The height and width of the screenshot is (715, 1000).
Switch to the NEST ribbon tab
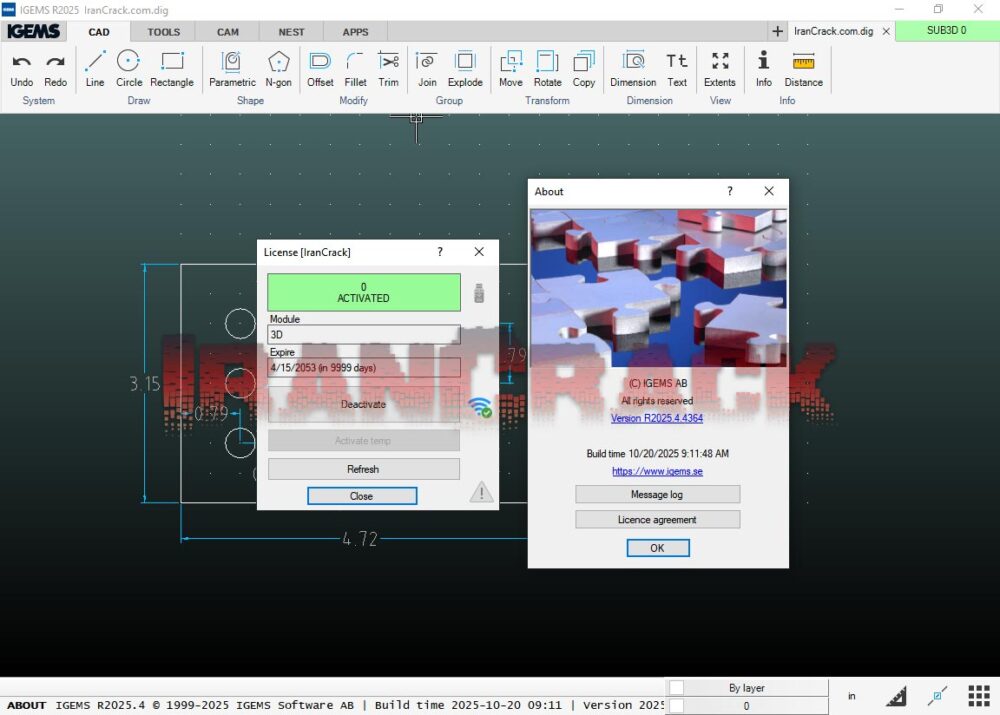[x=291, y=32]
